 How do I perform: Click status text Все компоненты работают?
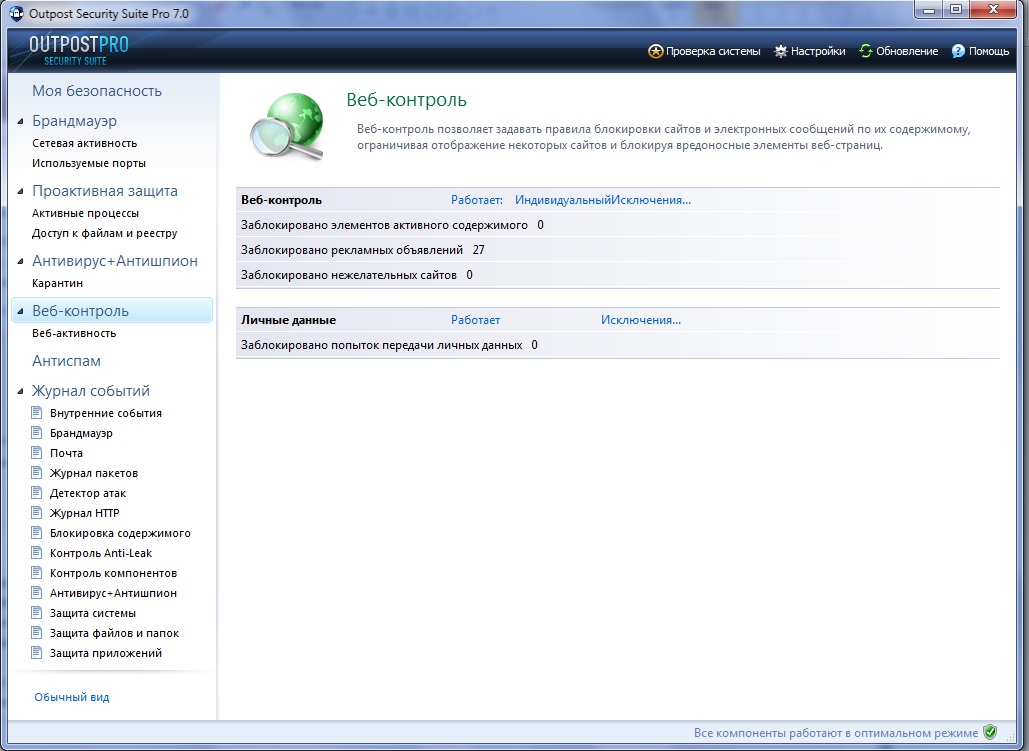pyautogui.click(x=835, y=733)
